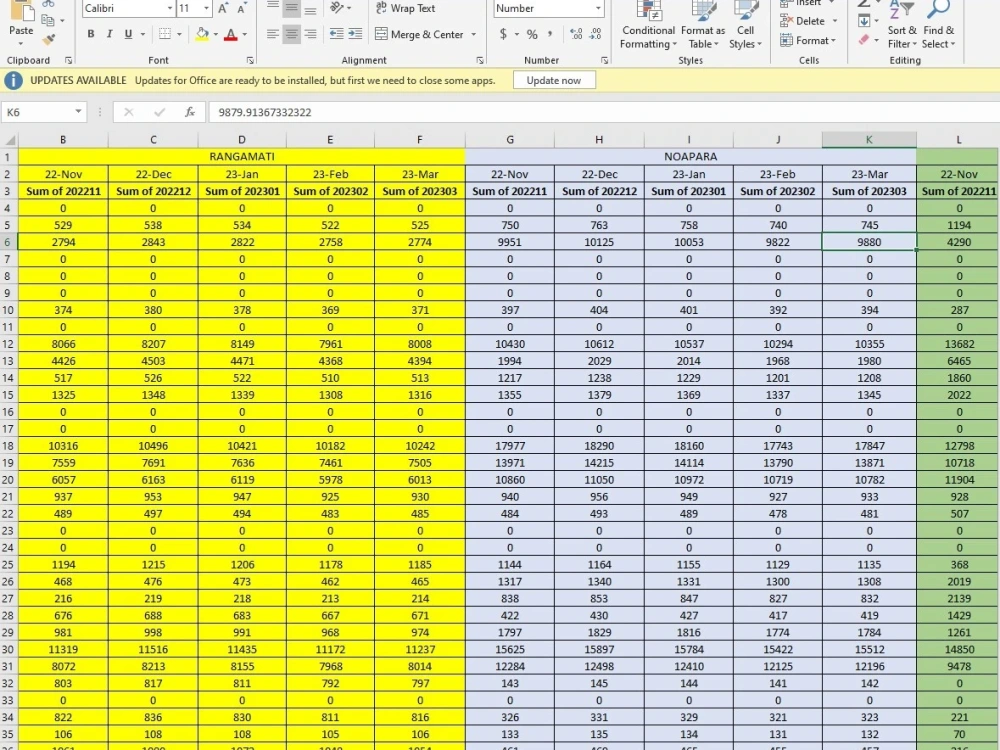
Task: Click the Orientation text angle icon
Action: [337, 8]
